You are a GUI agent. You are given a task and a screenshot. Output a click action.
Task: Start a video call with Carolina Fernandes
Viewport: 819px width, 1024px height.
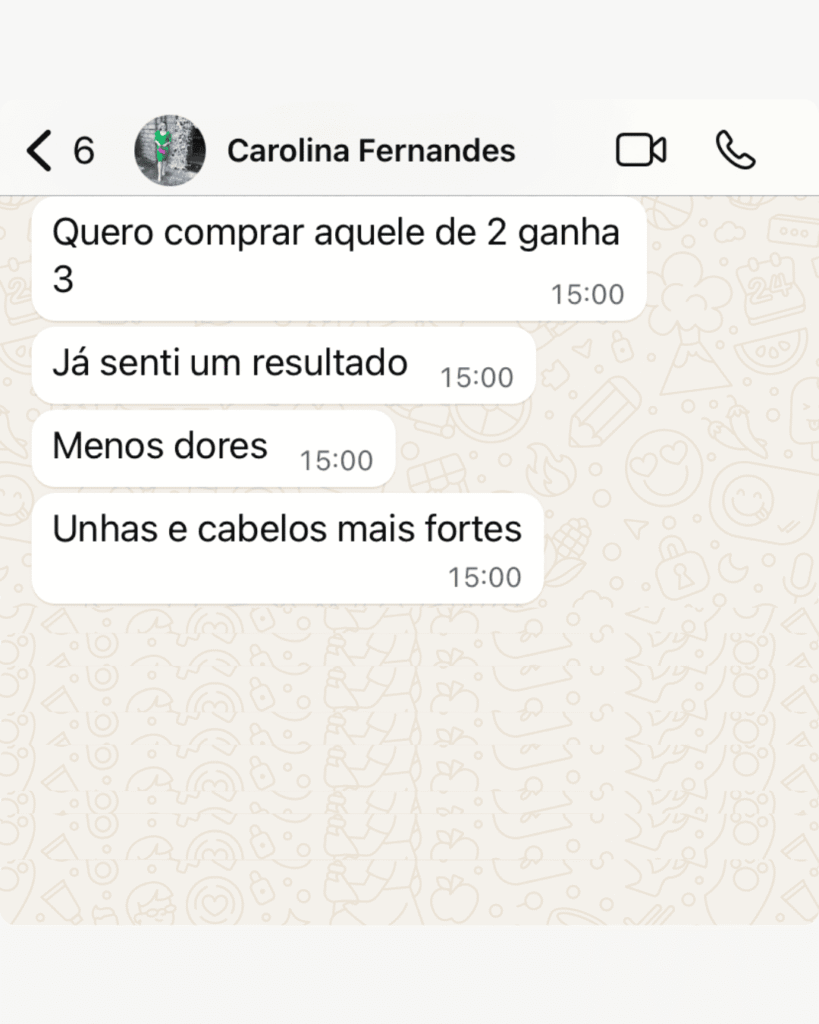click(x=641, y=150)
